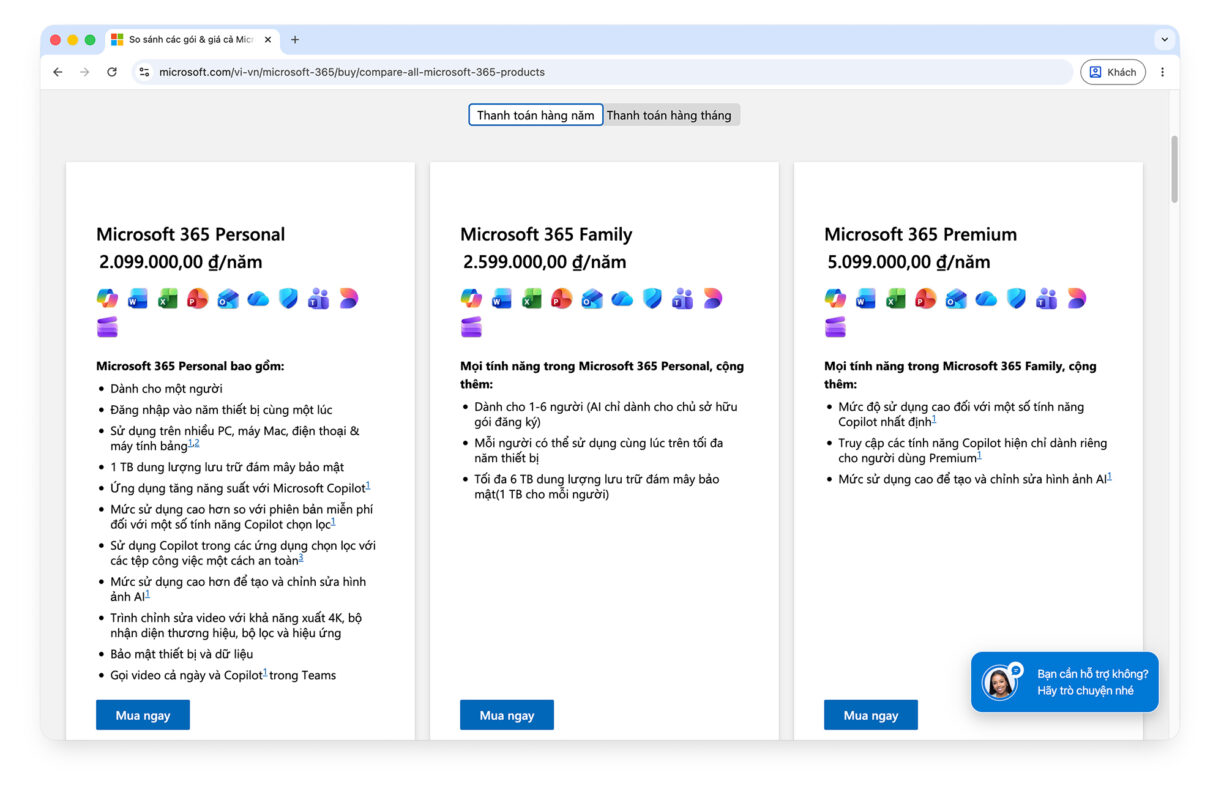Click the Outlook icon in Microsoft 365 Personal card

pyautogui.click(x=228, y=298)
